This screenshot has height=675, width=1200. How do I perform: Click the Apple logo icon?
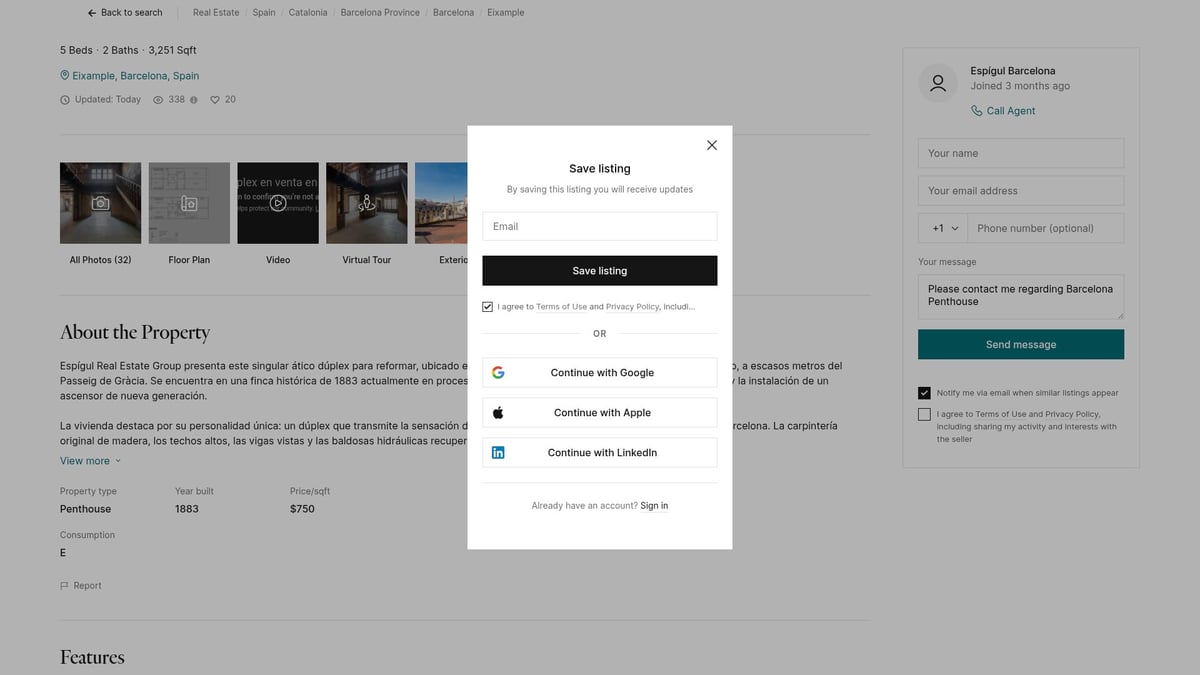[x=498, y=413]
